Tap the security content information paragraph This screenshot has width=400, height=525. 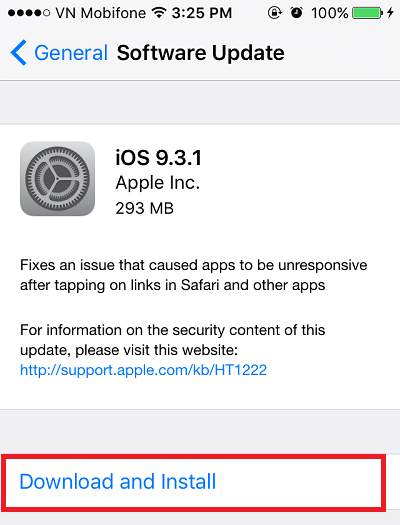[173, 340]
